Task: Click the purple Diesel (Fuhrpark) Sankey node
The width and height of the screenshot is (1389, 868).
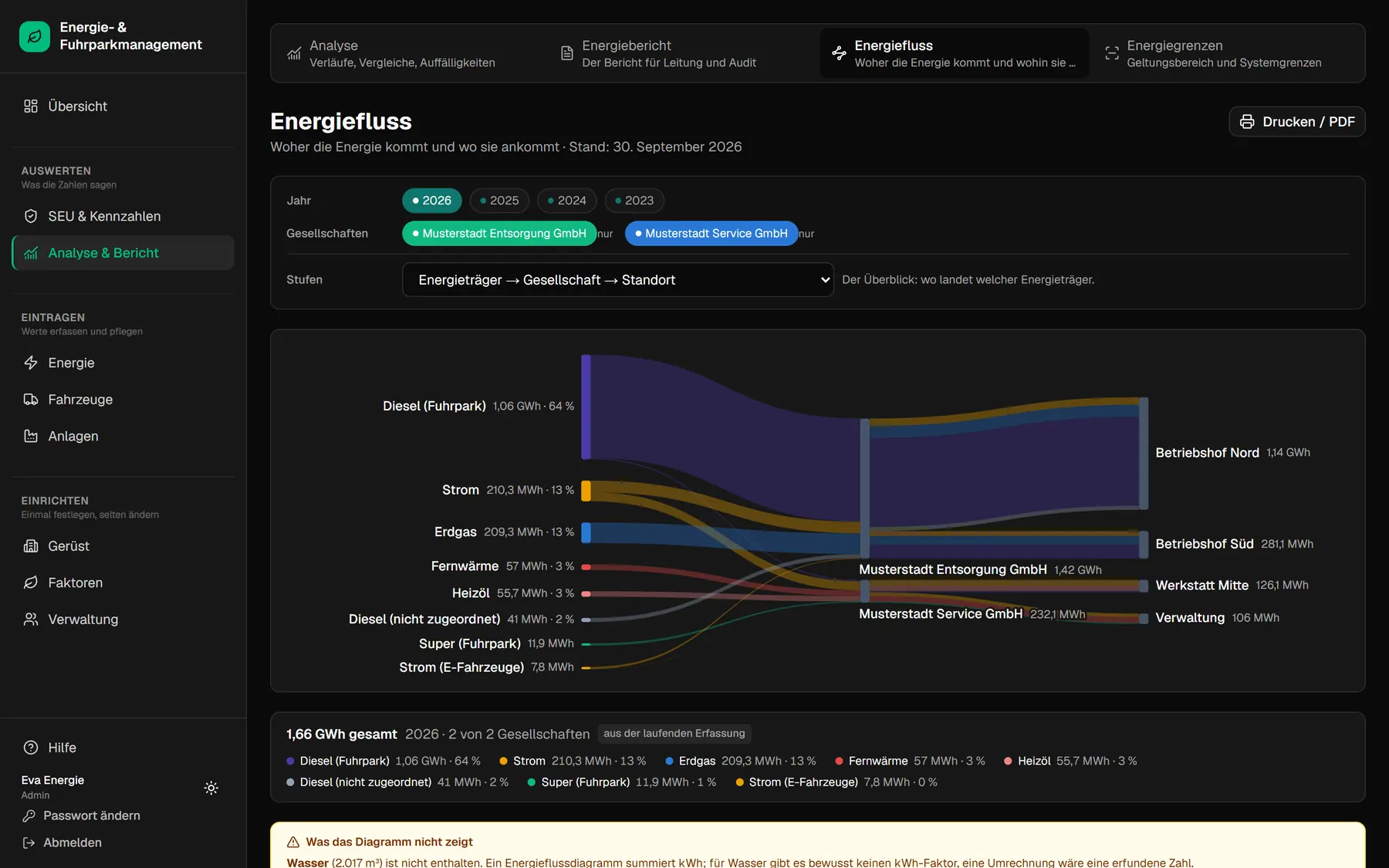Action: (x=586, y=407)
